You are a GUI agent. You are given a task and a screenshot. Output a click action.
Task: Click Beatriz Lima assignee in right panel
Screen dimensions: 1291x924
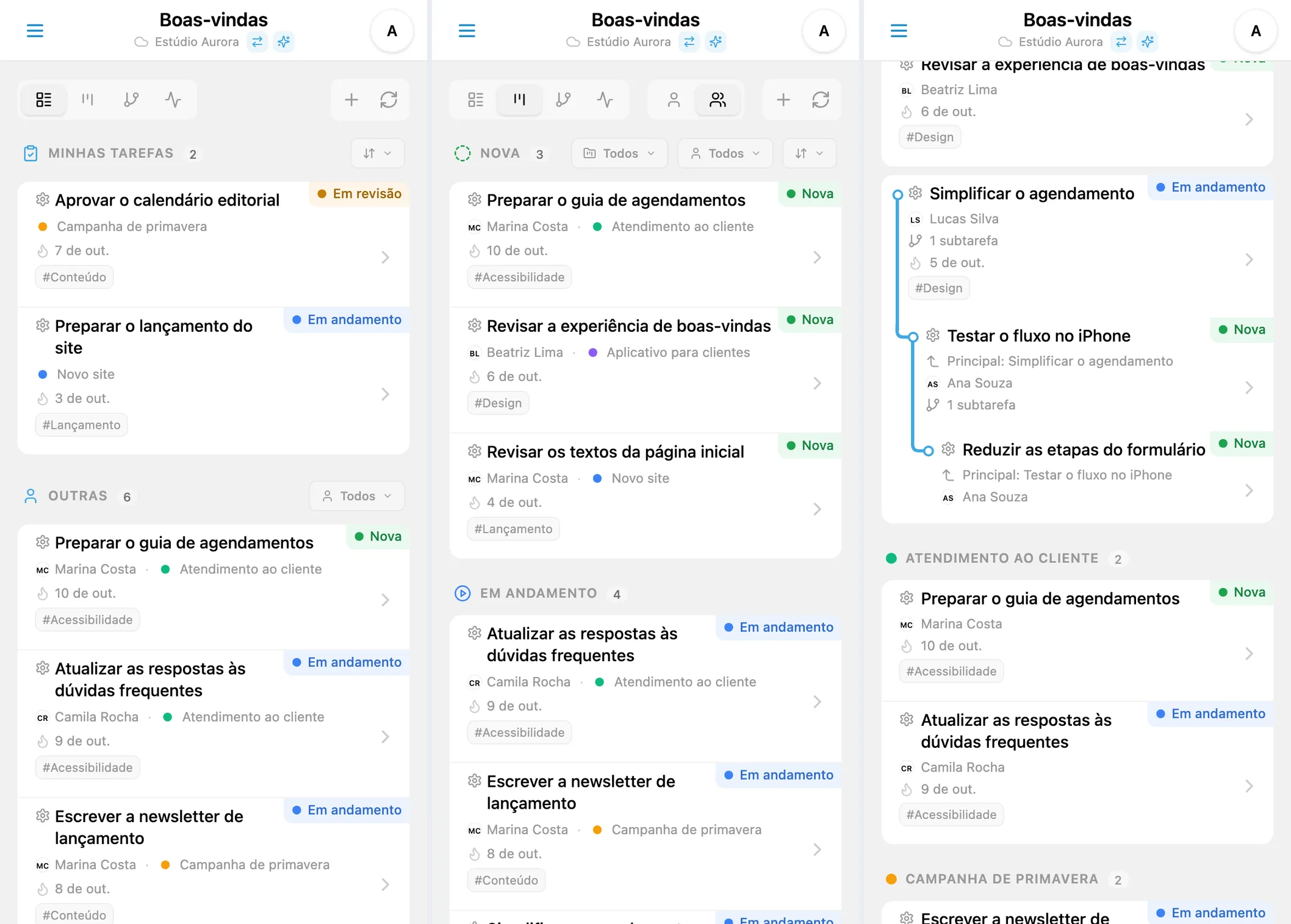tap(959, 90)
